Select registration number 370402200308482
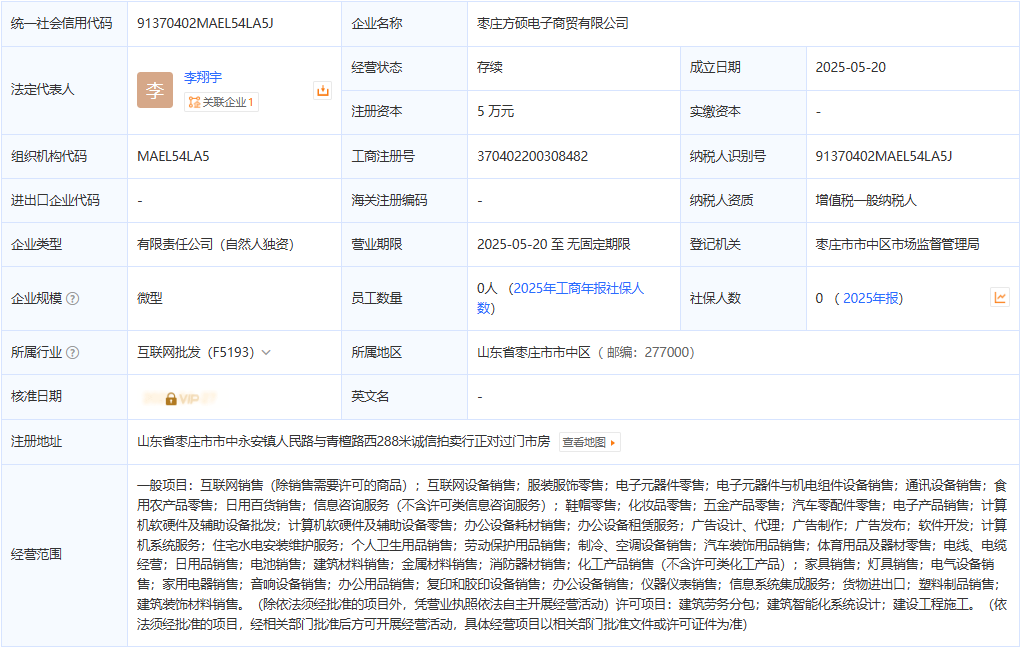Viewport: 1023px width, 649px height. (532, 157)
